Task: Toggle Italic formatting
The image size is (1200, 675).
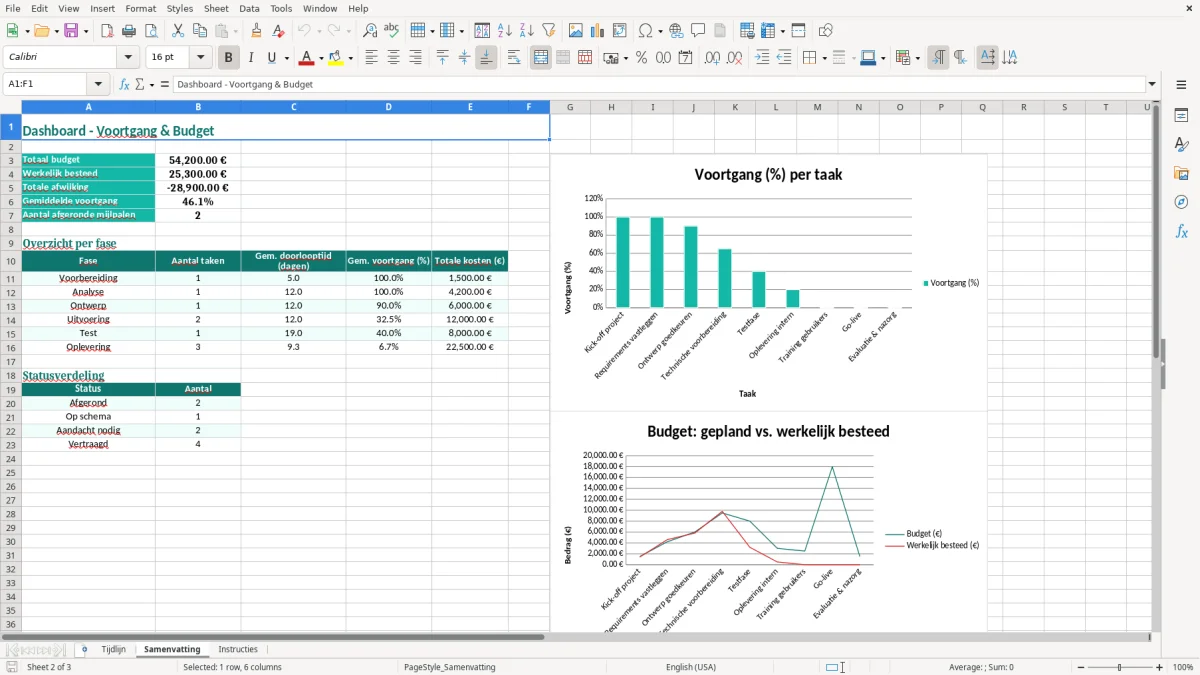Action: click(x=250, y=58)
